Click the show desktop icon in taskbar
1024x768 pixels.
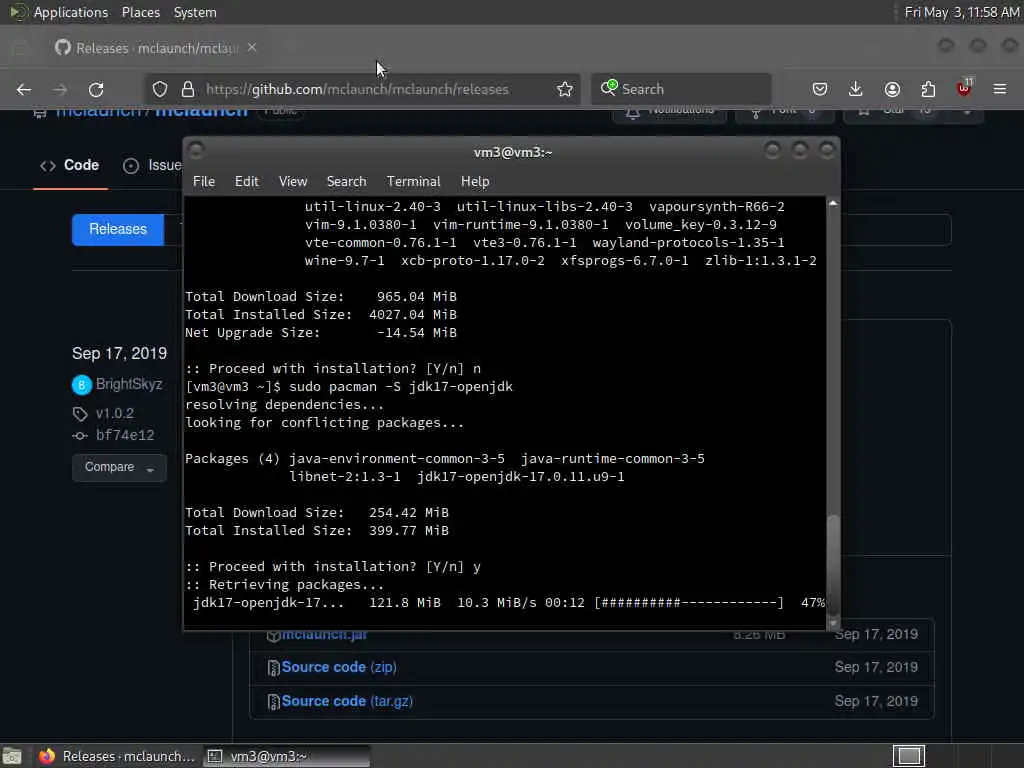pyautogui.click(x=12, y=756)
